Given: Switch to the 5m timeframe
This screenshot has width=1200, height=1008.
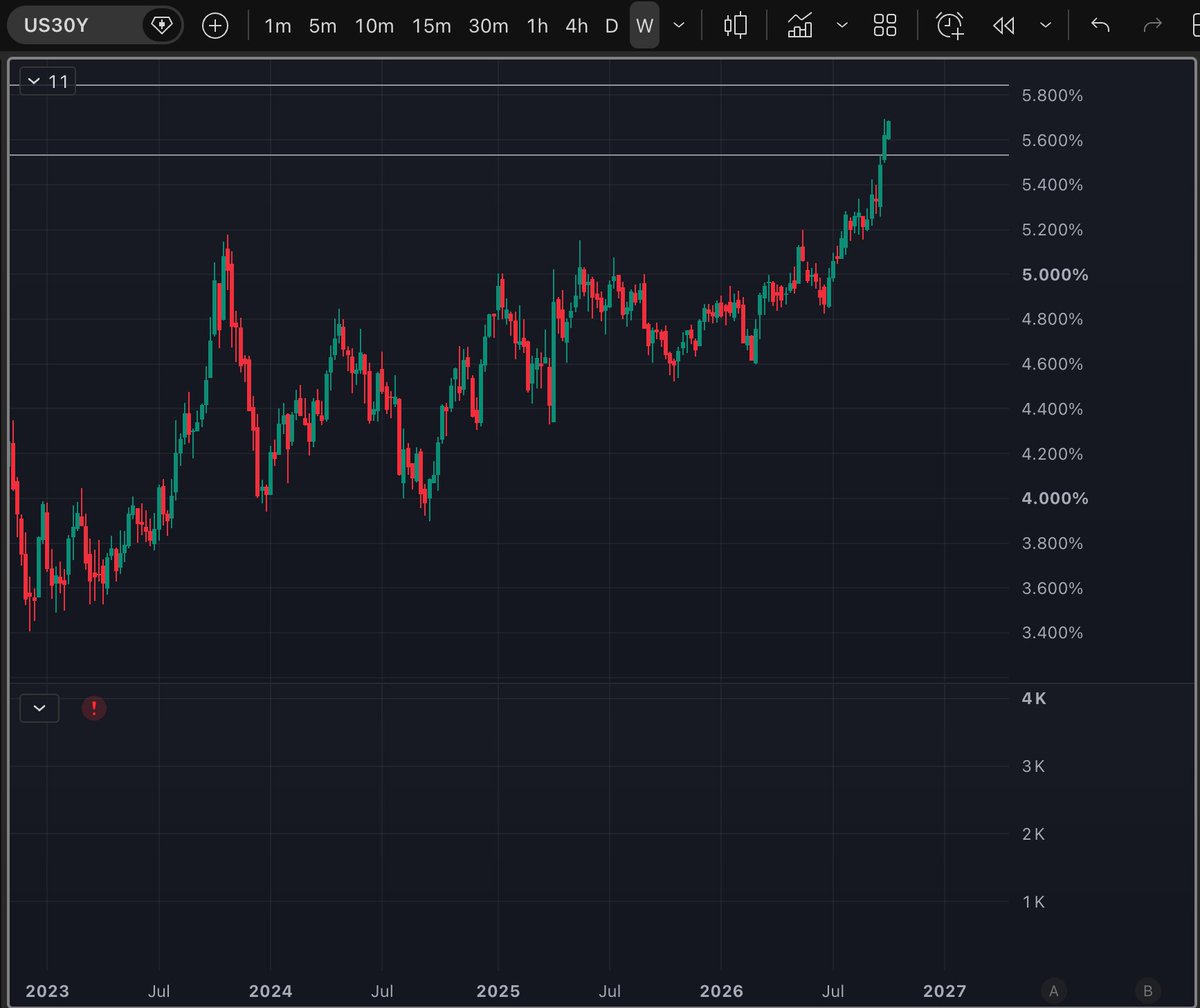Looking at the screenshot, I should pos(322,26).
